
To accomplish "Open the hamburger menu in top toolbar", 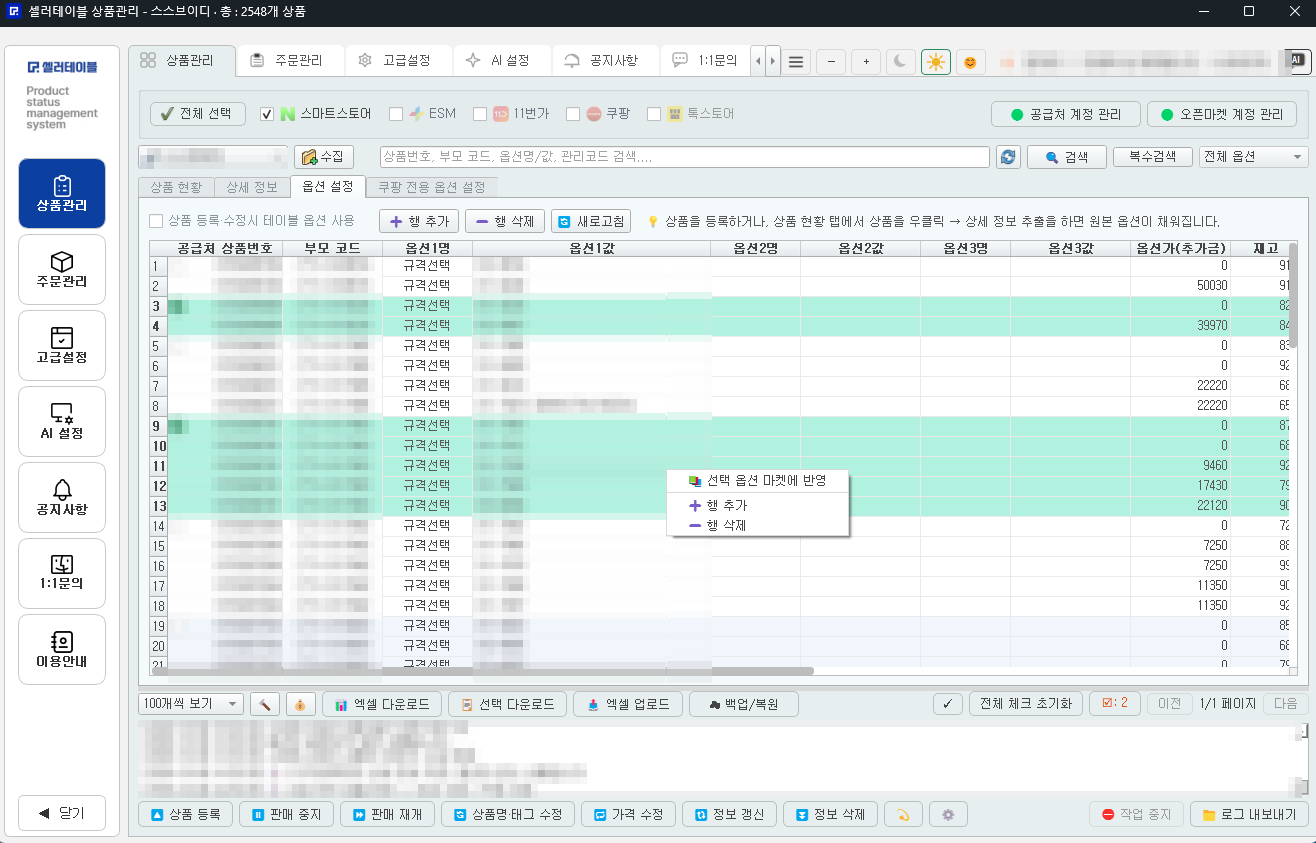I will (x=796, y=61).
